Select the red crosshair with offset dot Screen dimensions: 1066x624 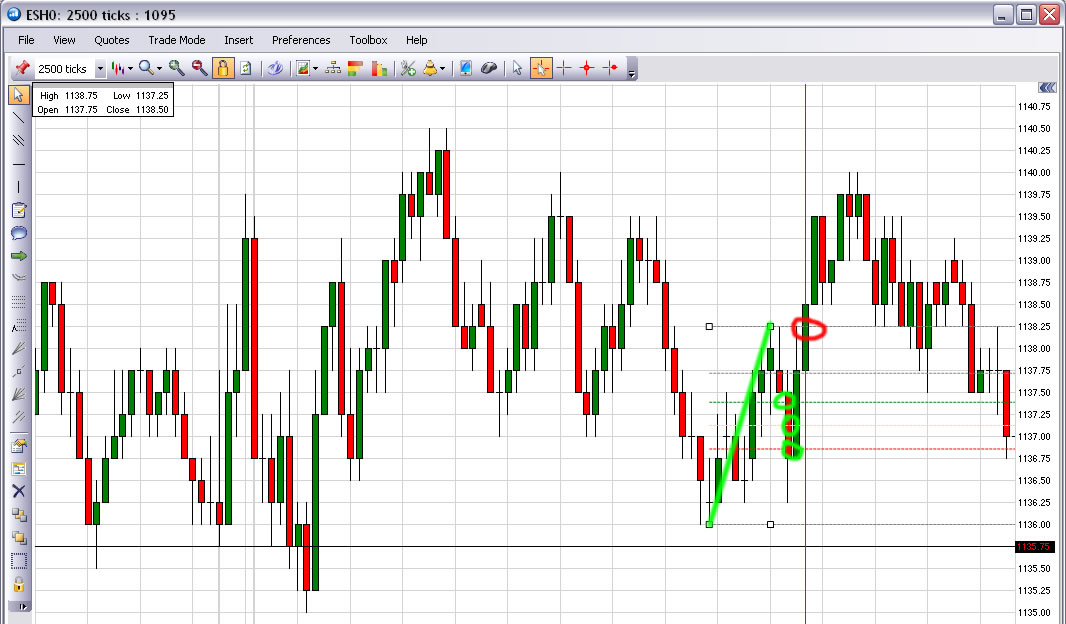click(x=611, y=68)
